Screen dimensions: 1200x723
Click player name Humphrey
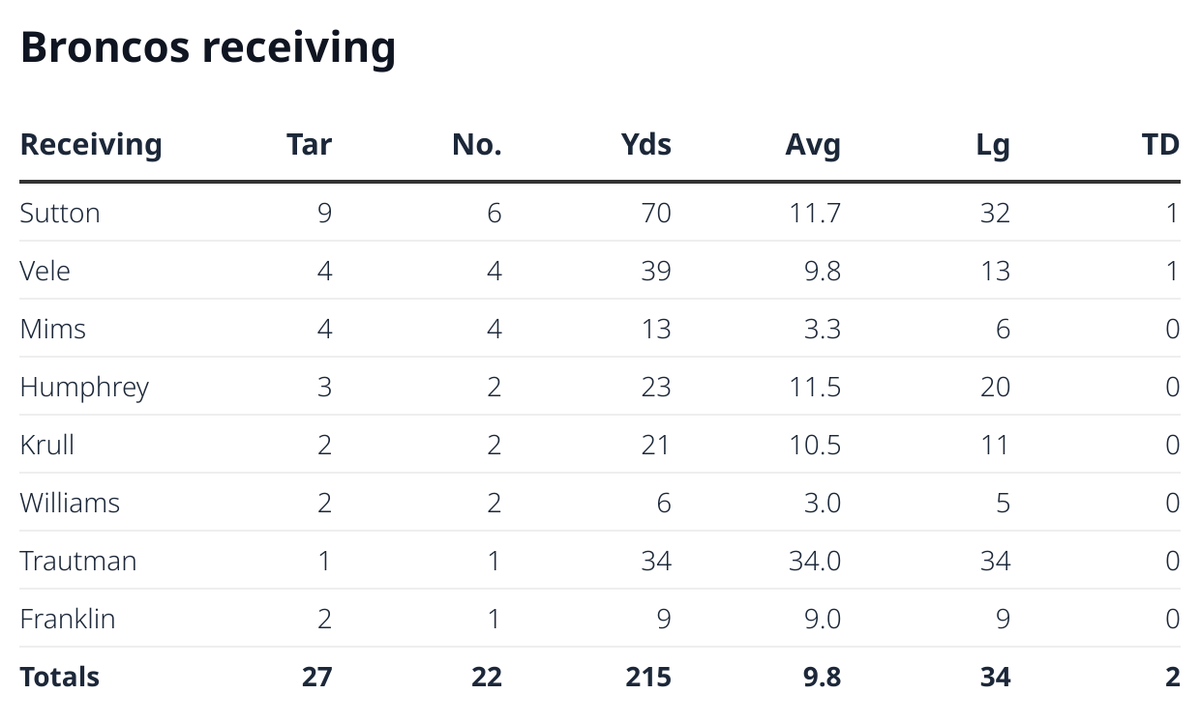click(84, 387)
